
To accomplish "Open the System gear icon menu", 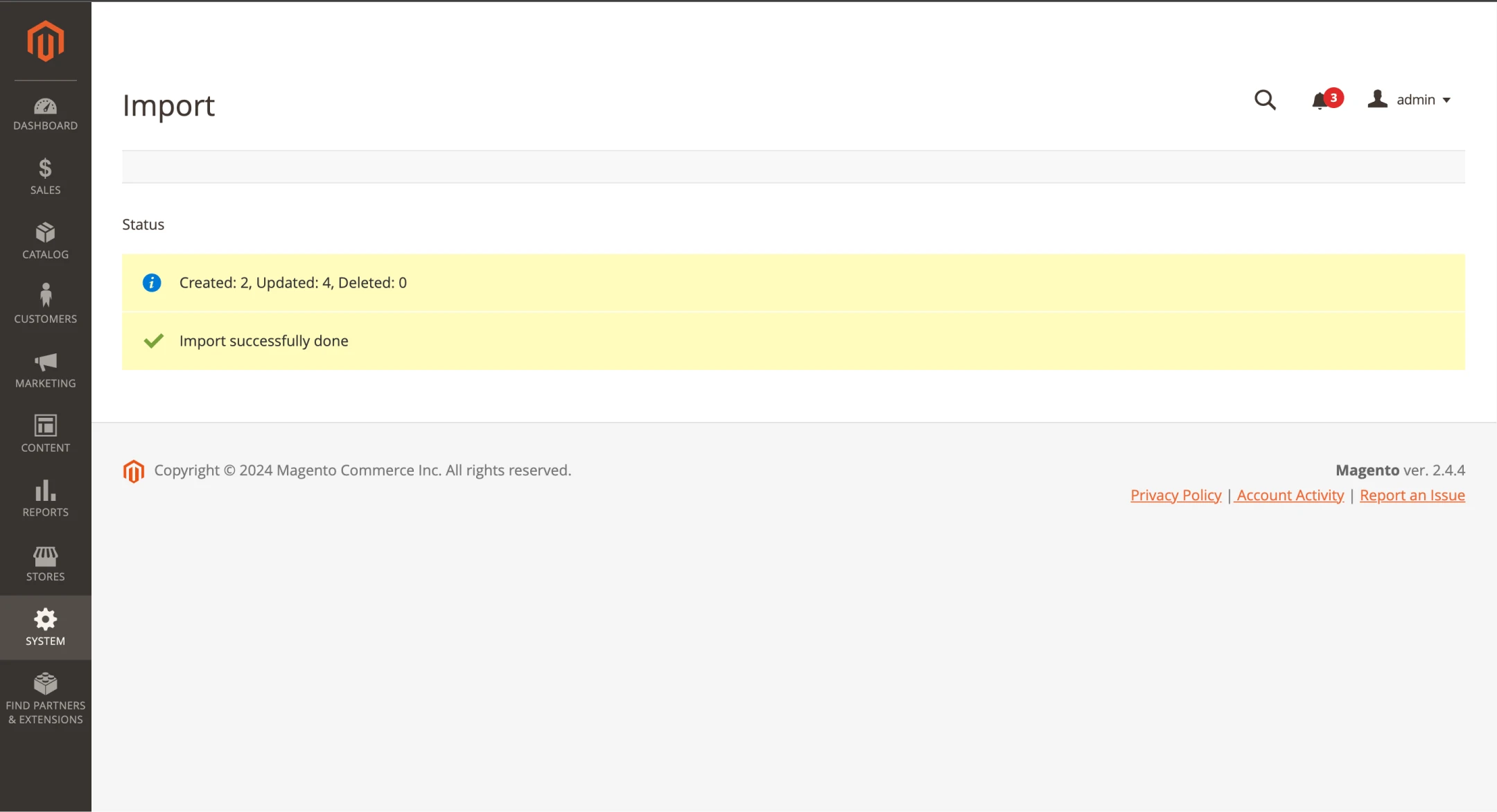I will [46, 619].
